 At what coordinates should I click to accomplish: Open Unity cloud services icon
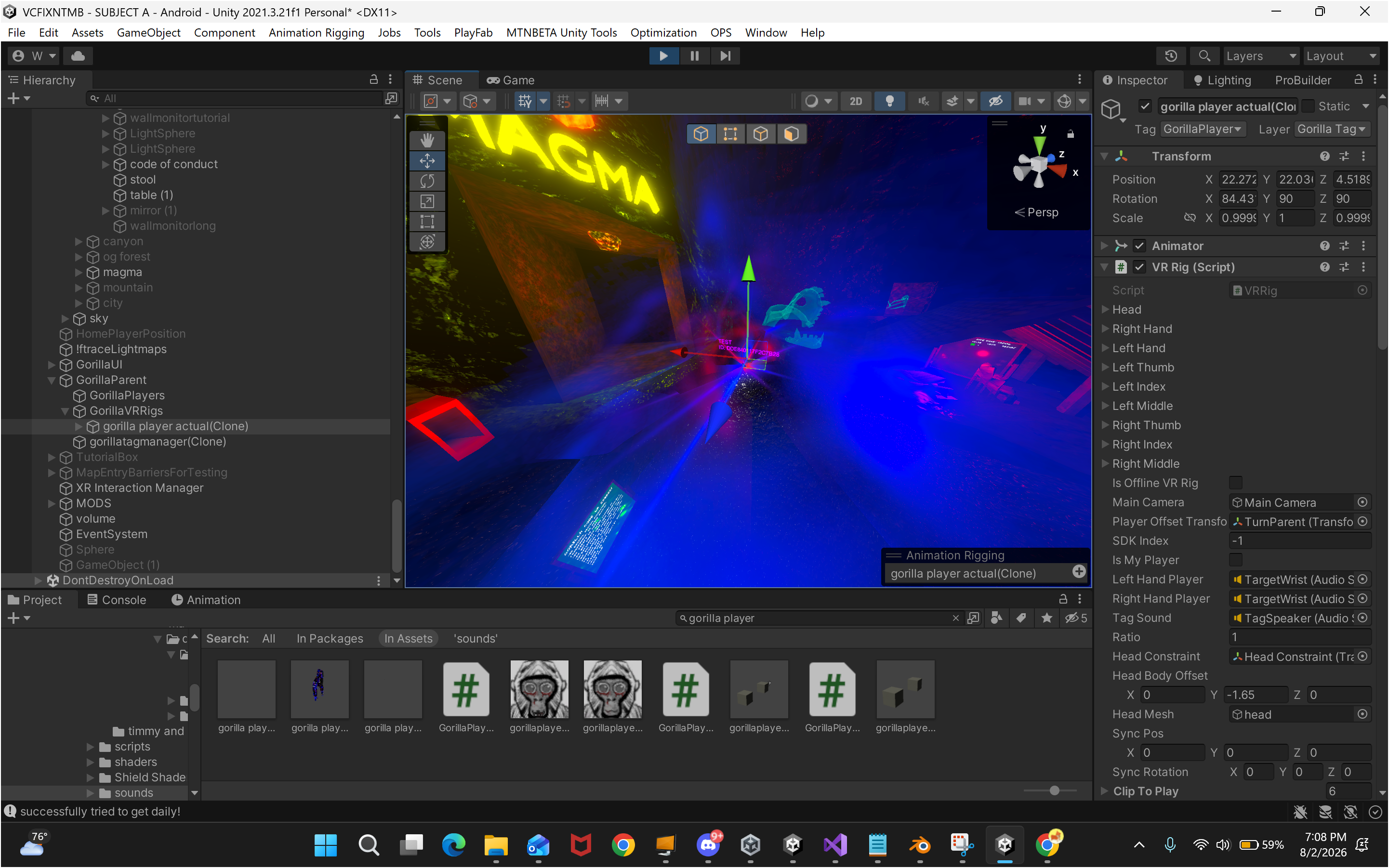click(x=78, y=56)
